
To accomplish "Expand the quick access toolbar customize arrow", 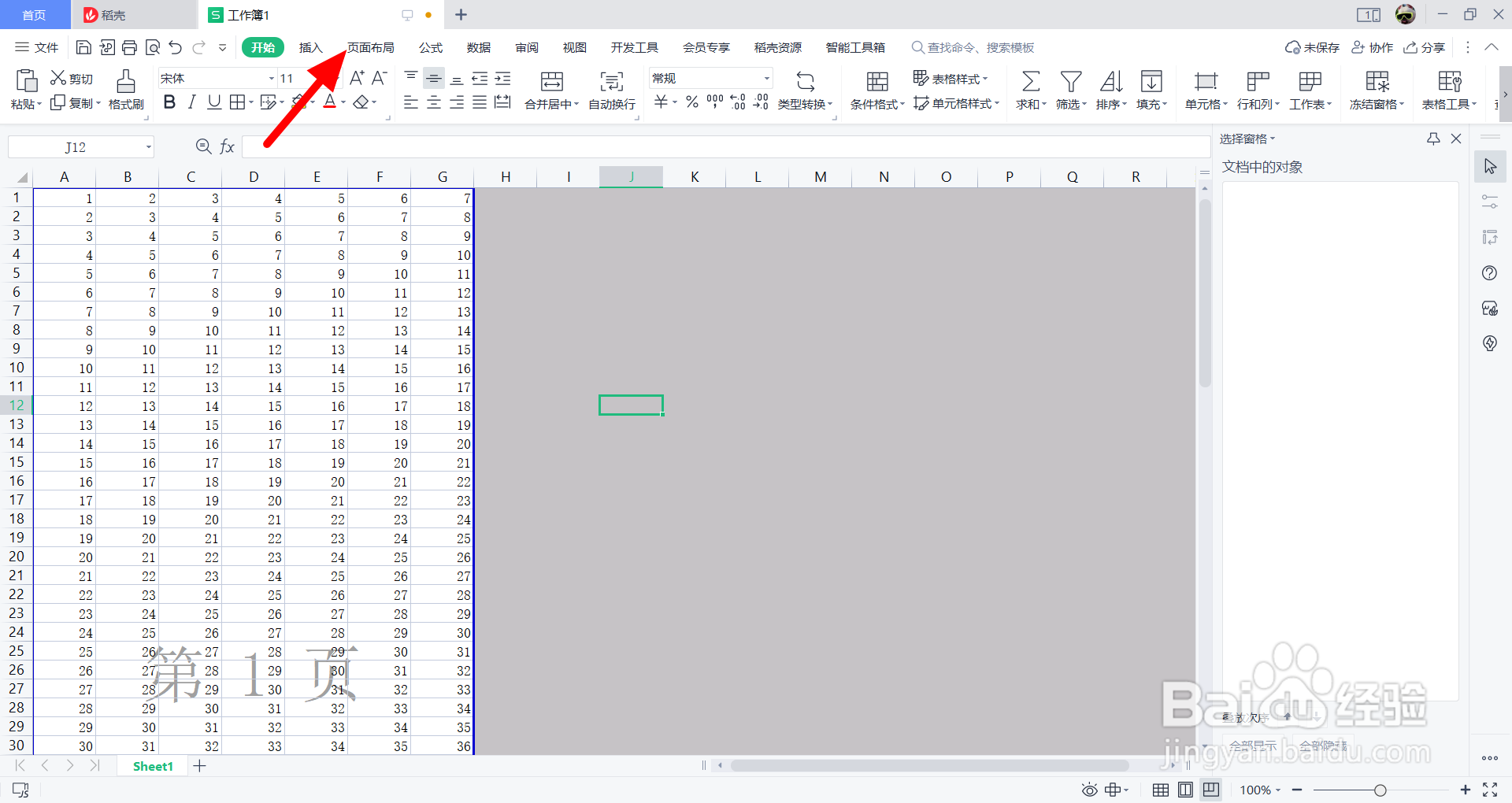I will point(223,47).
